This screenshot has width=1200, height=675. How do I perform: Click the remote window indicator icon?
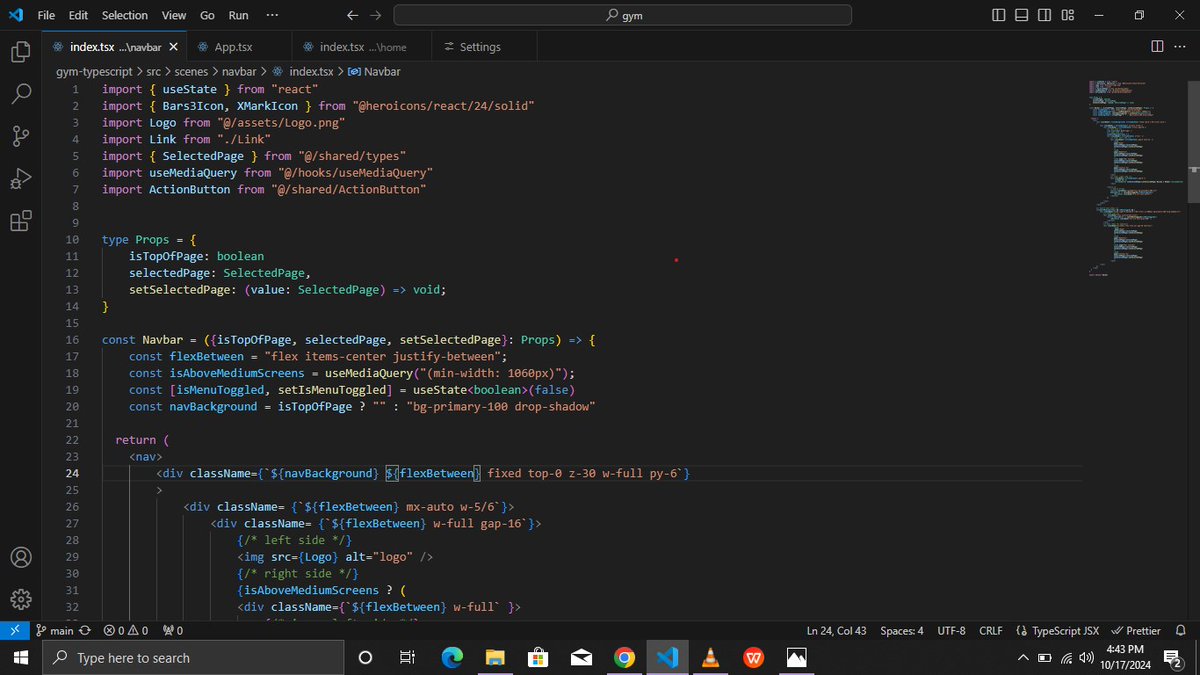(14, 631)
